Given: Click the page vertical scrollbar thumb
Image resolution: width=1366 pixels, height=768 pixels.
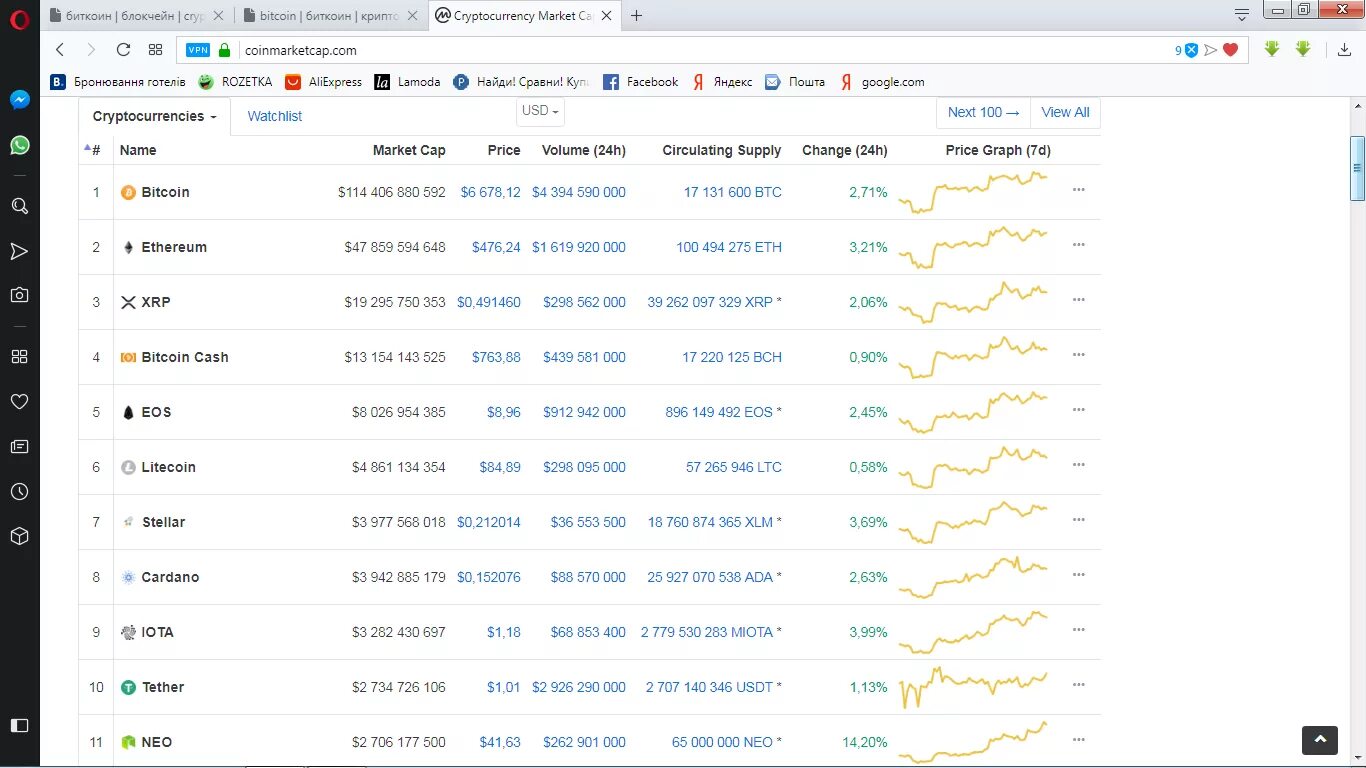Looking at the screenshot, I should pos(1357,167).
